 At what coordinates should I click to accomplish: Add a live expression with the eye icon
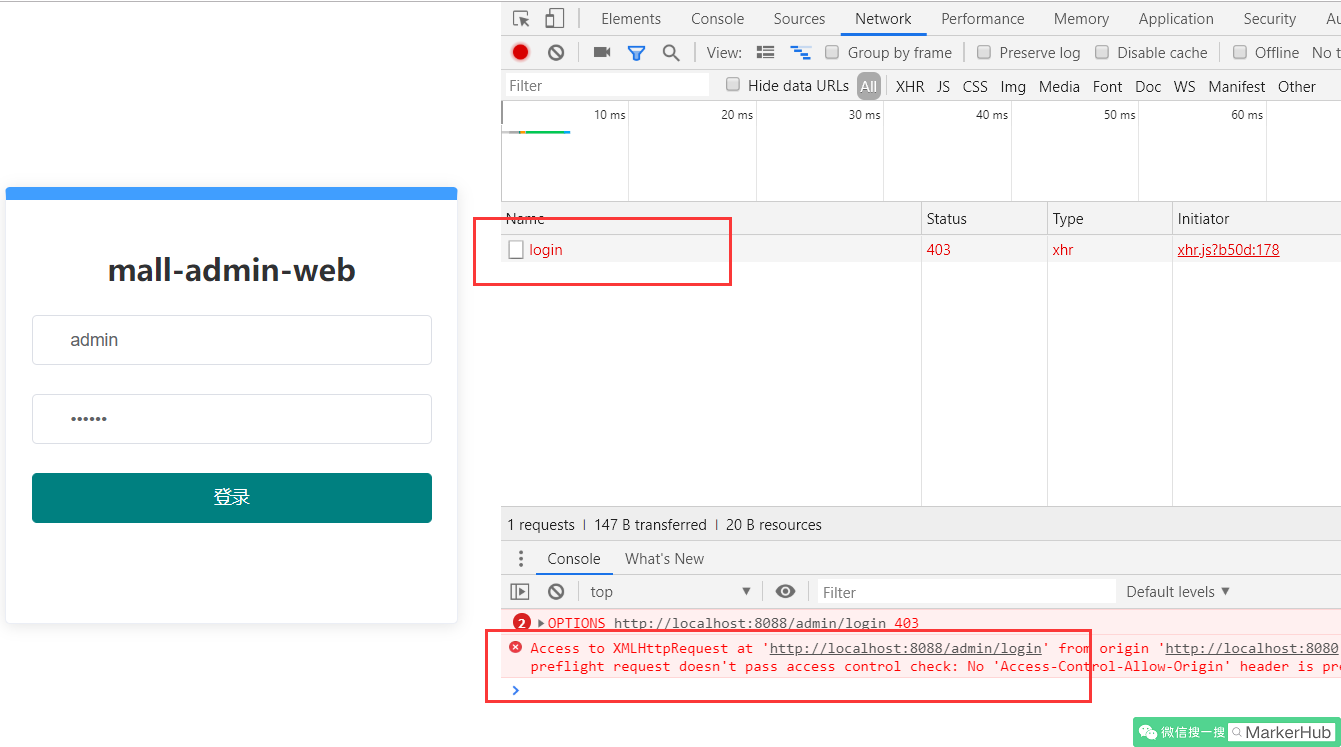(785, 591)
